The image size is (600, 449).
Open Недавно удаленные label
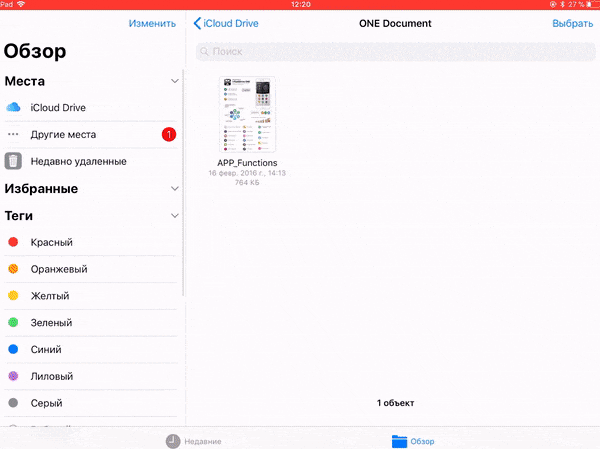pos(78,162)
